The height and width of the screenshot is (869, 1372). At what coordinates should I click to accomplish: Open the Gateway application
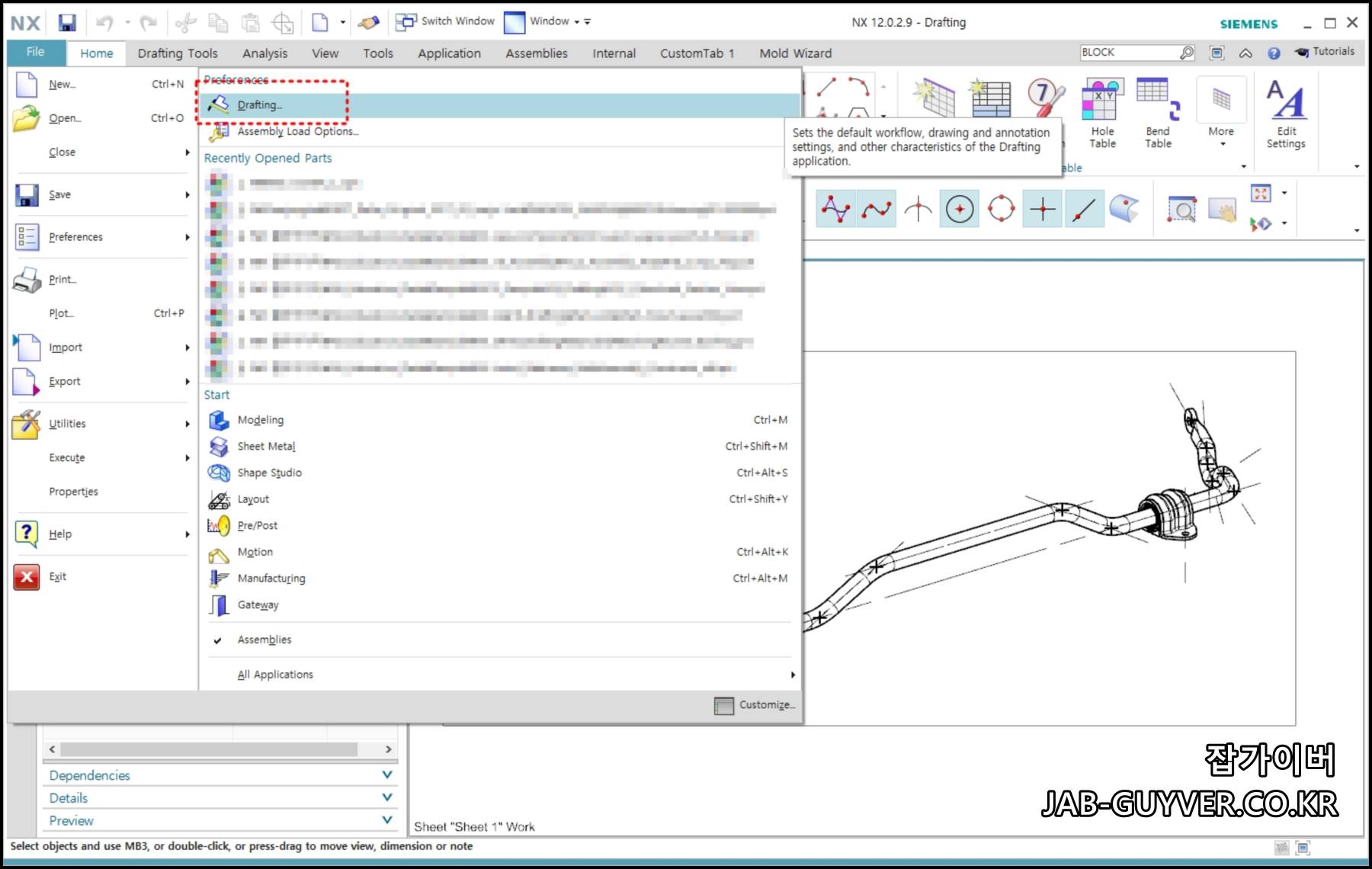tap(498, 605)
